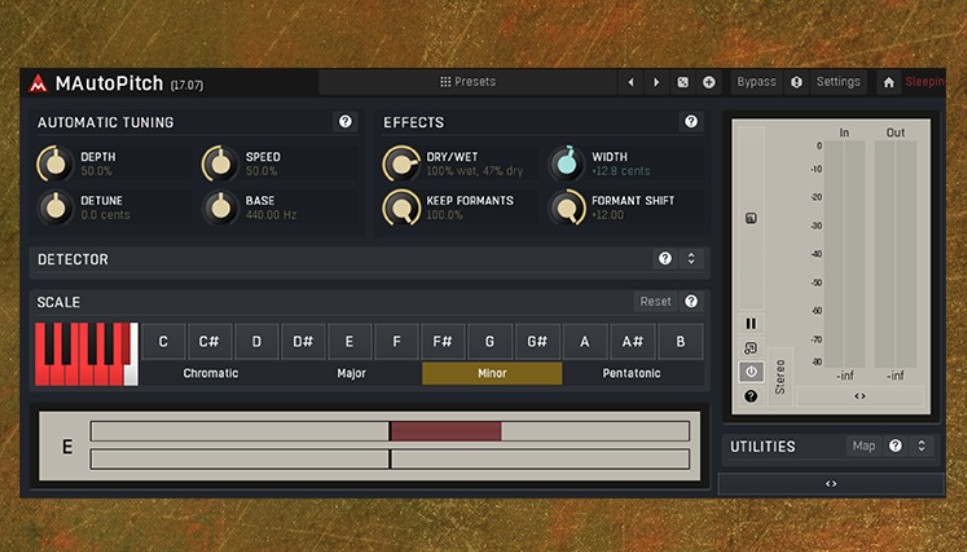This screenshot has width=967, height=552.
Task: Toggle note F in scale
Action: tap(397, 342)
